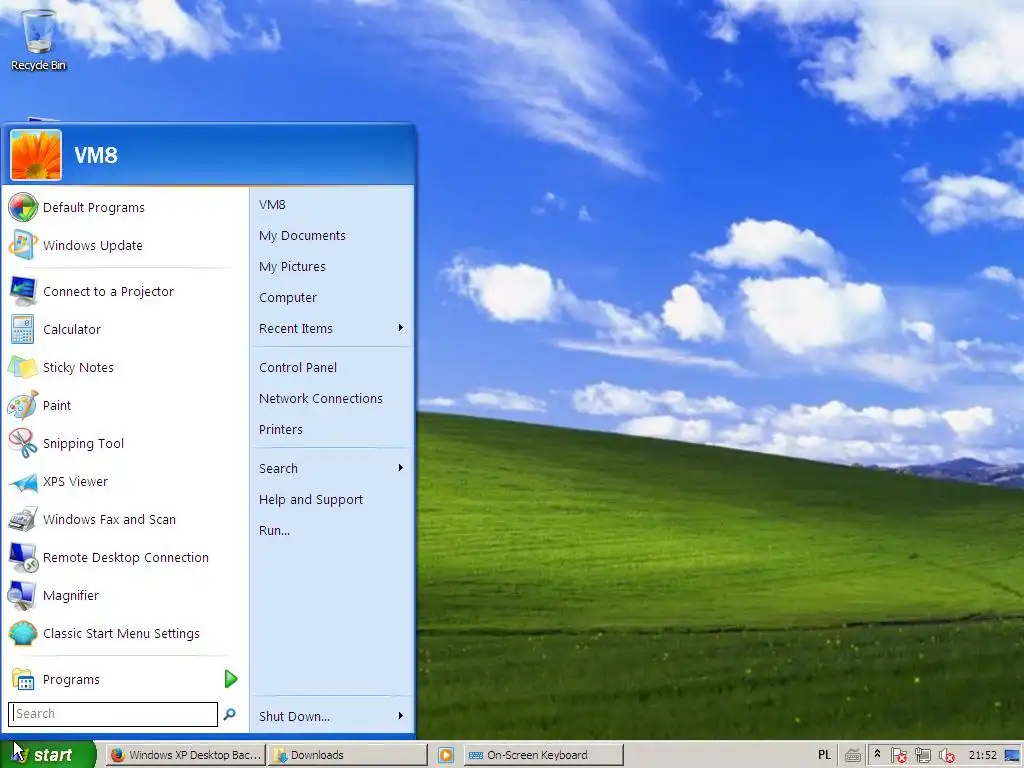Open Windows Fax and Scan

coord(124,519)
